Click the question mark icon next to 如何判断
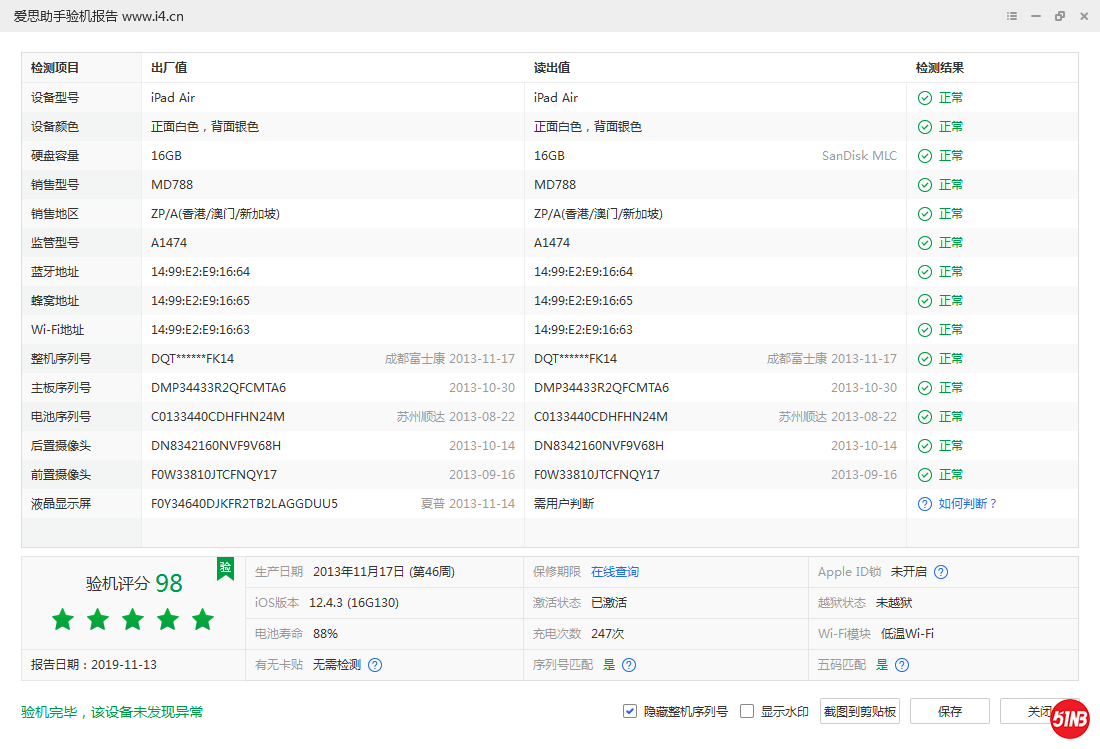Image resolution: width=1100 pixels, height=749 pixels. click(x=923, y=503)
